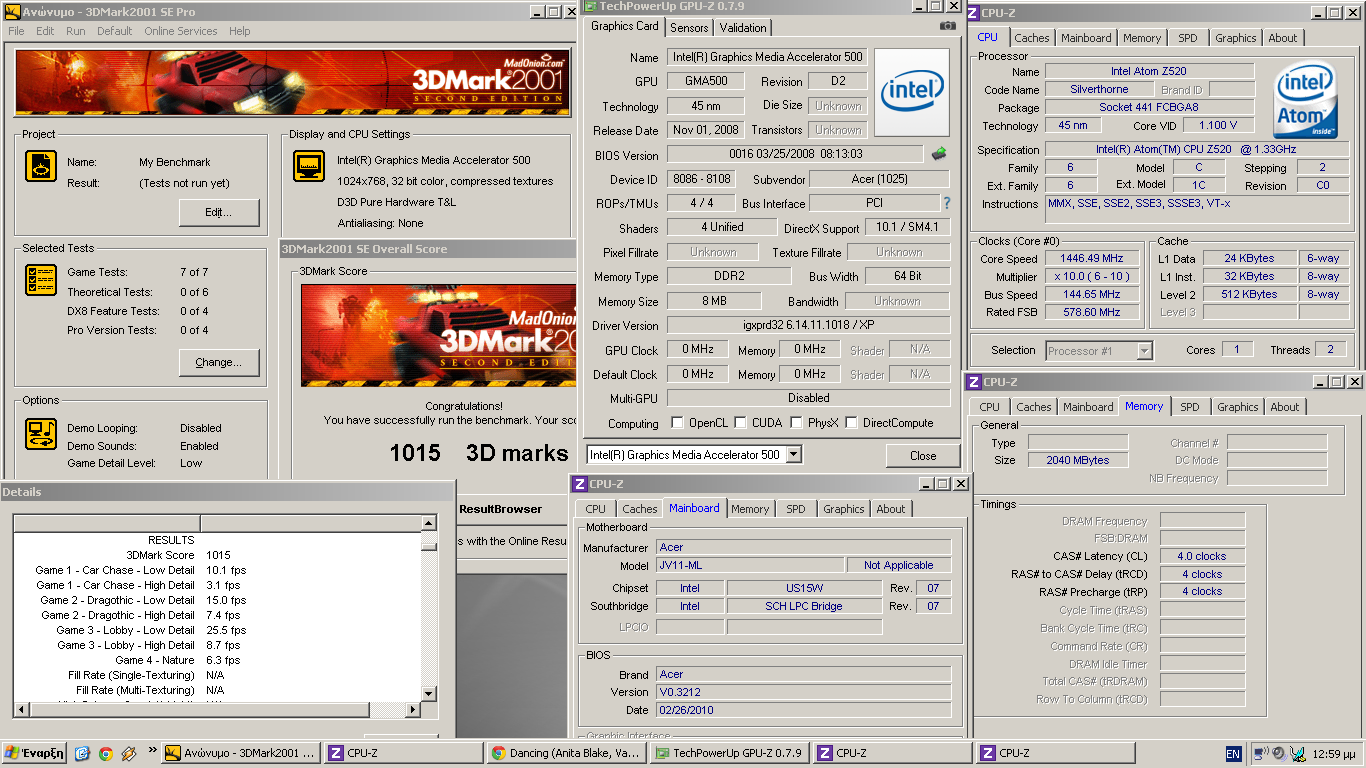Click the '1015 3D marks' score text

click(x=479, y=453)
